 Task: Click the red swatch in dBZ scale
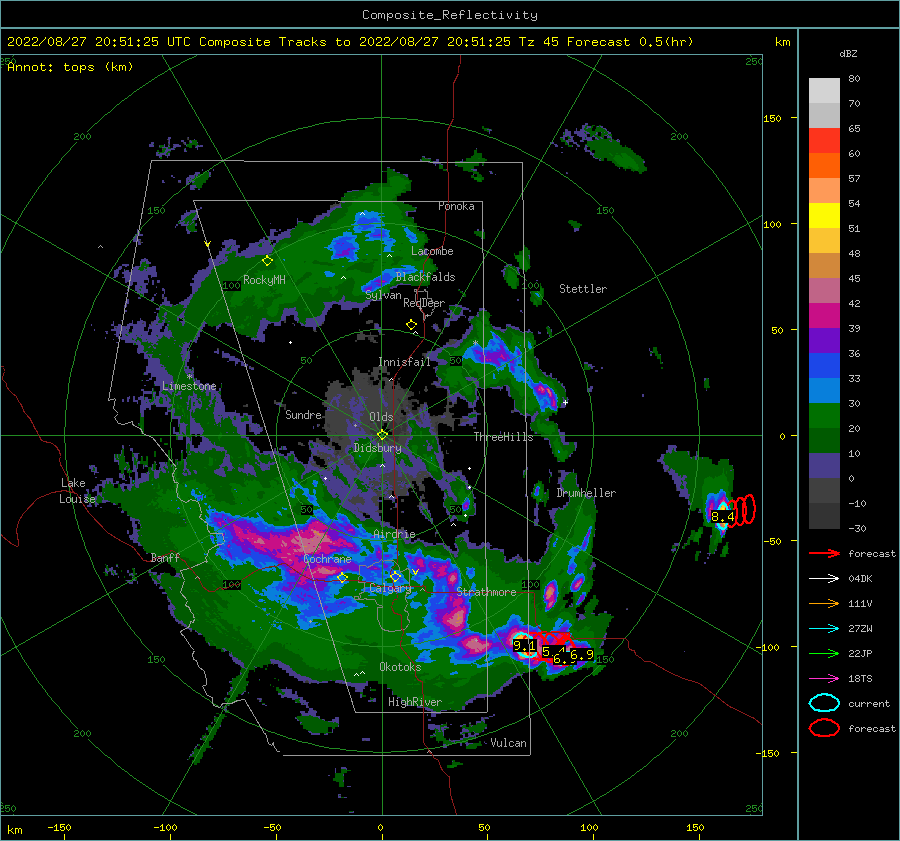824,141
